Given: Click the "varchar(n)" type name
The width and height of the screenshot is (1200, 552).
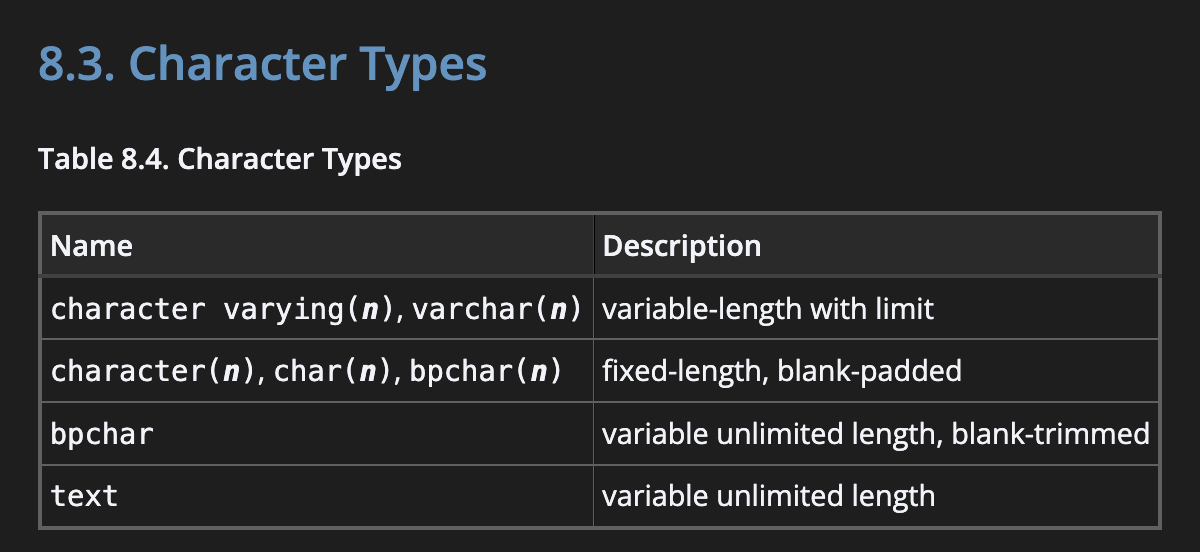Looking at the screenshot, I should tap(497, 309).
